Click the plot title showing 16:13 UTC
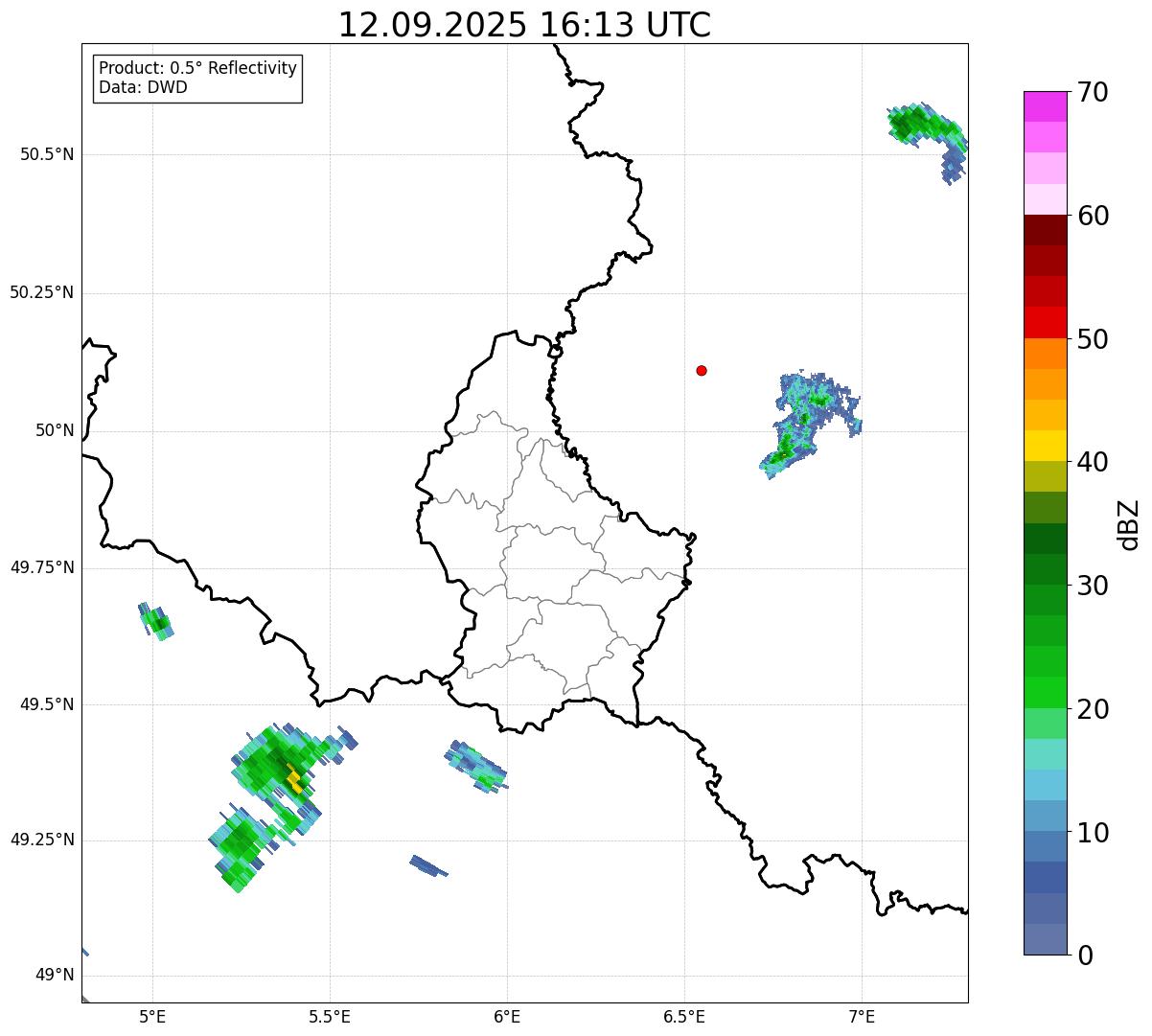This screenshot has height=1036, width=1152. click(x=524, y=25)
